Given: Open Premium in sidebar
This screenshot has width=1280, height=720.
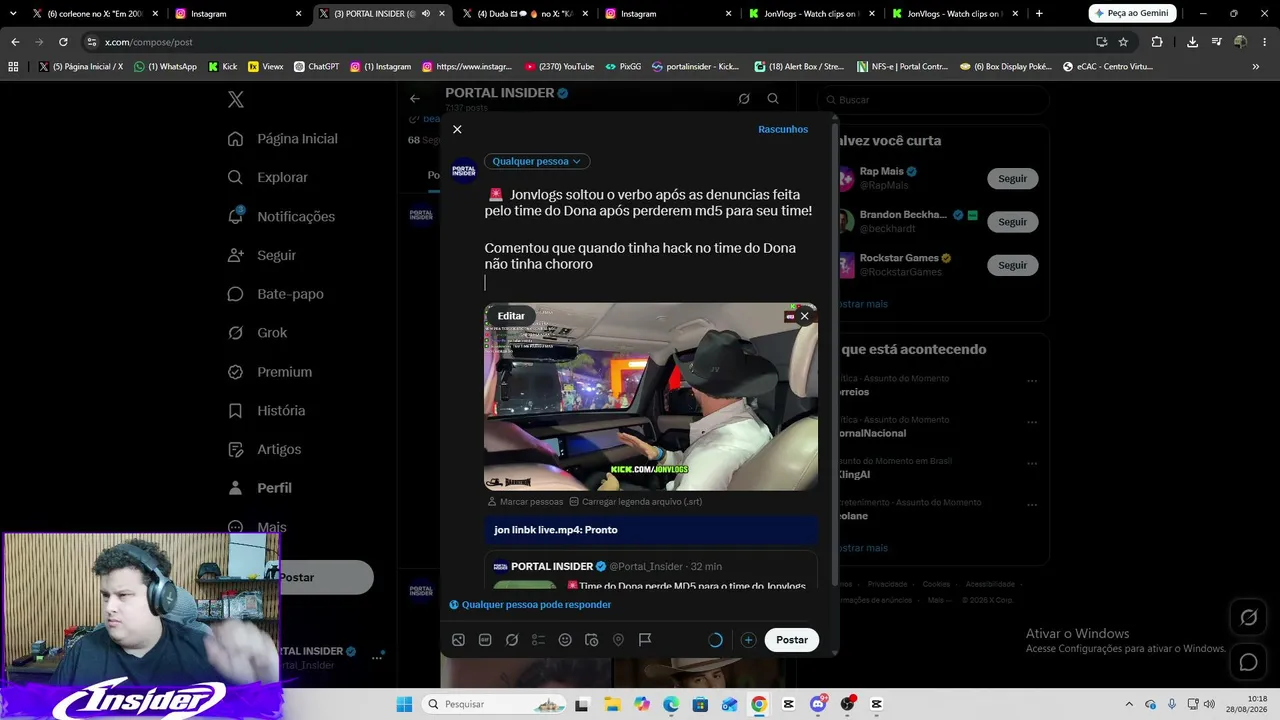Looking at the screenshot, I should click(270, 372).
